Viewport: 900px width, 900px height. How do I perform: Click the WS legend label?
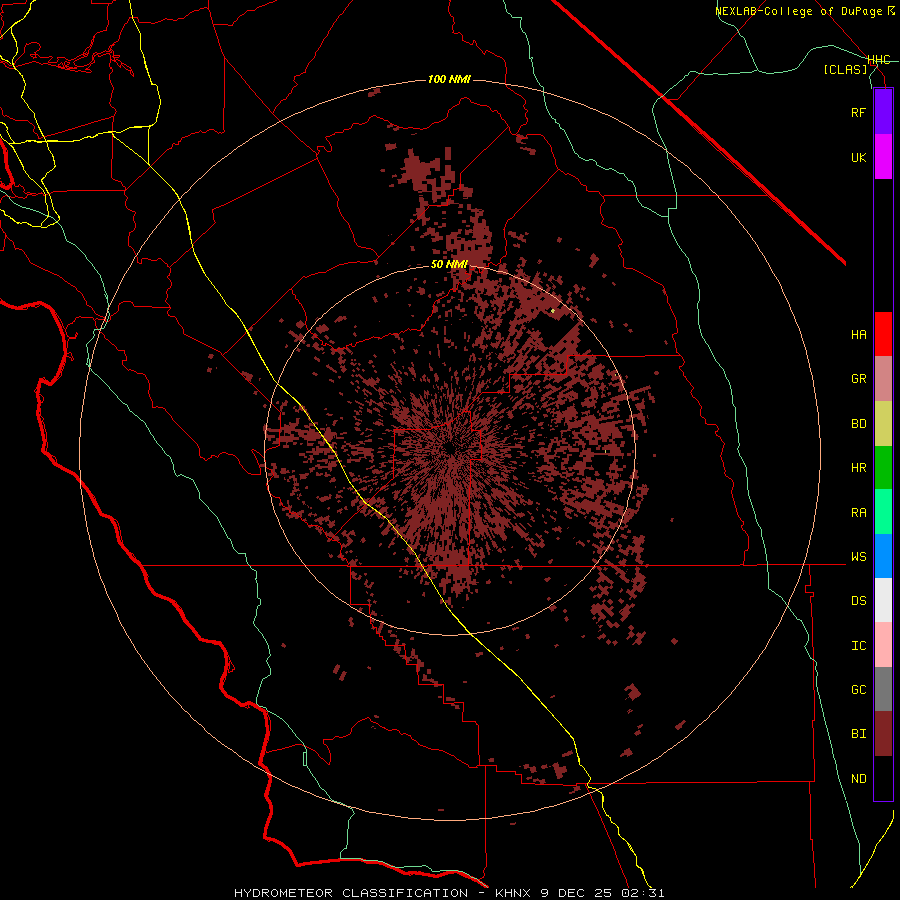tap(858, 557)
